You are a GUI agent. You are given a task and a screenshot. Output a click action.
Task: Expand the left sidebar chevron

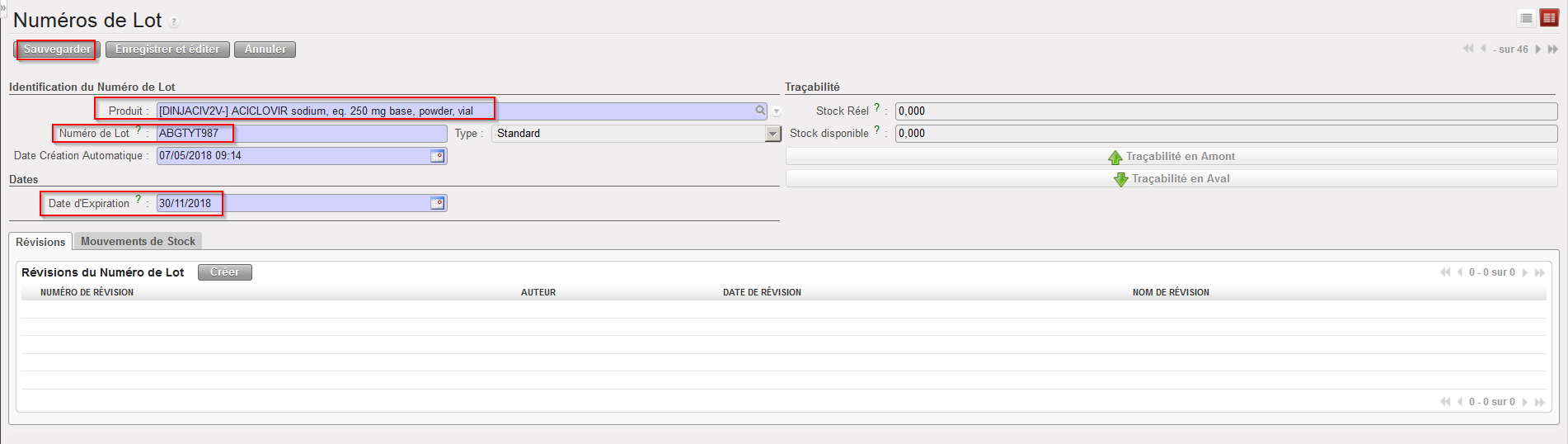(x=3, y=7)
